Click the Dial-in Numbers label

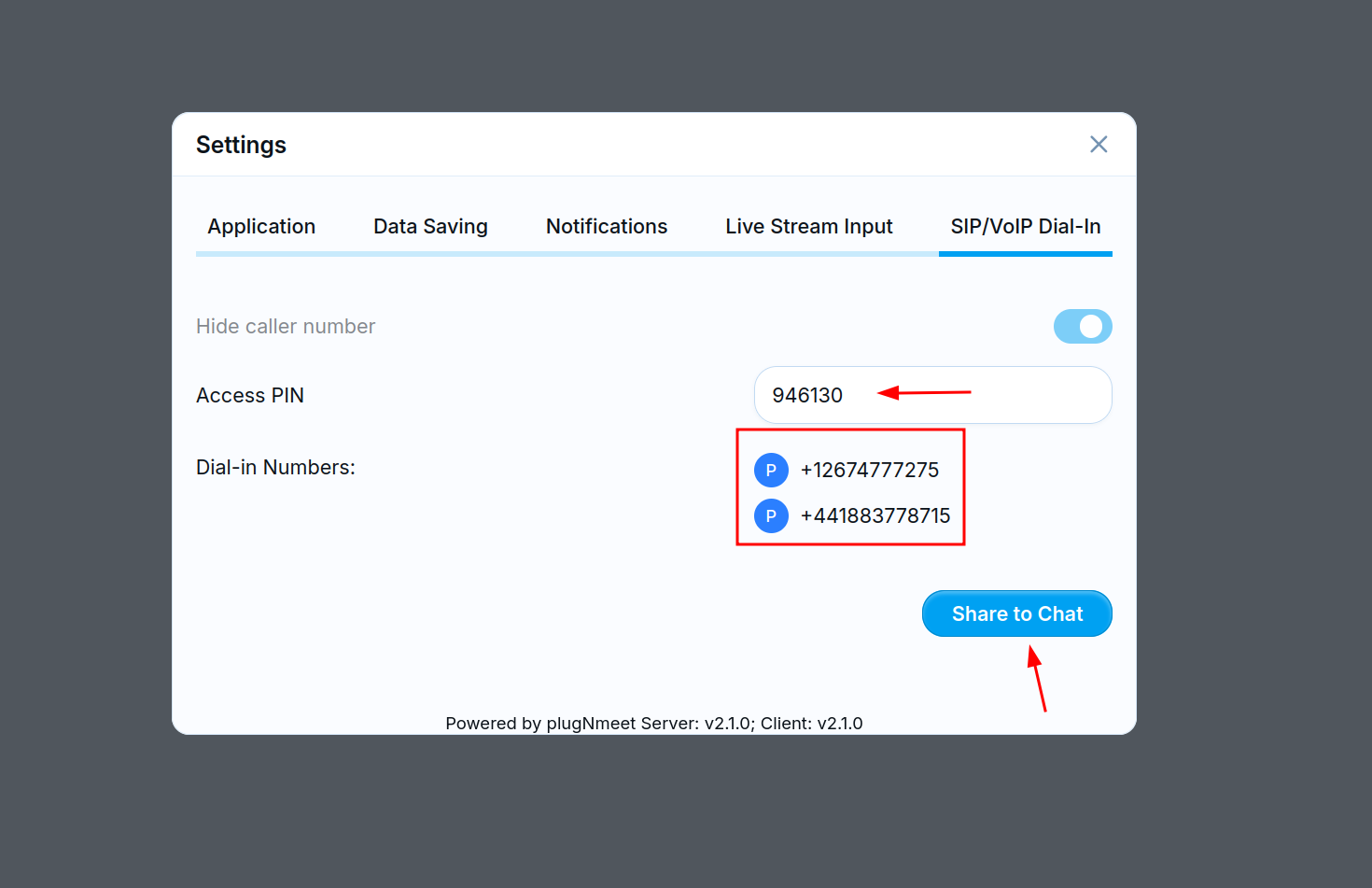(275, 467)
